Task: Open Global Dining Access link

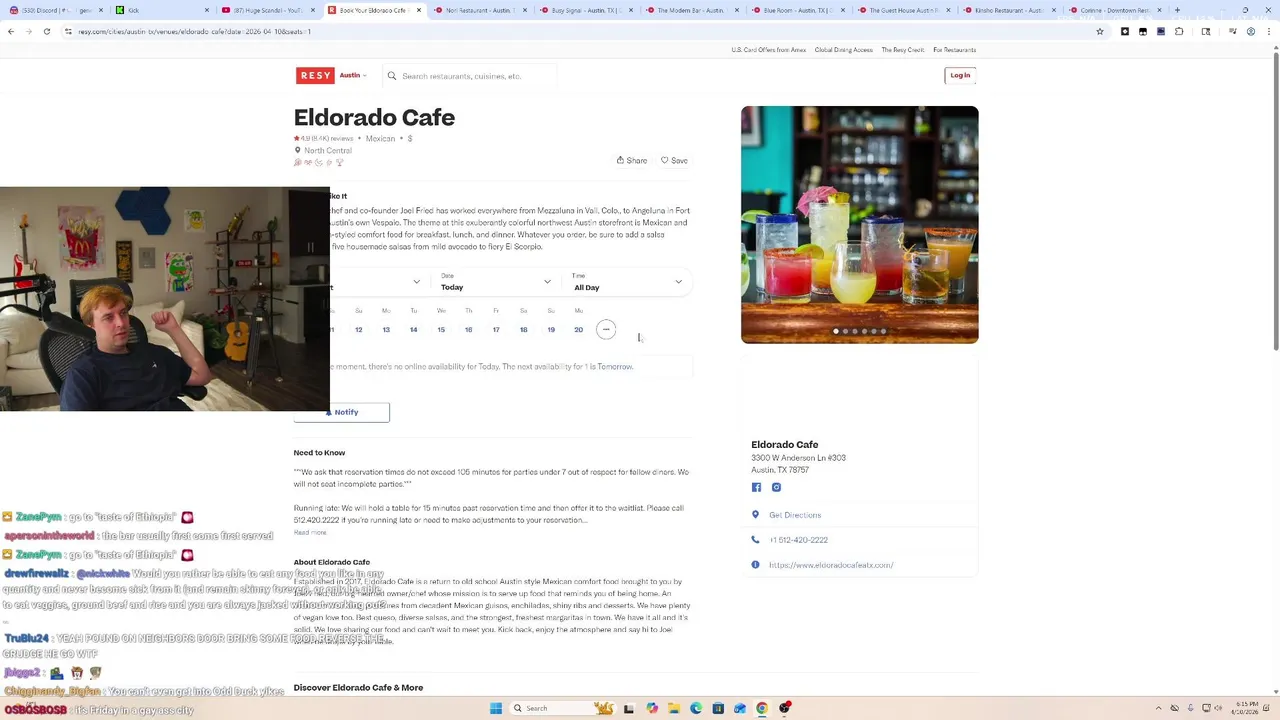Action: click(x=843, y=49)
